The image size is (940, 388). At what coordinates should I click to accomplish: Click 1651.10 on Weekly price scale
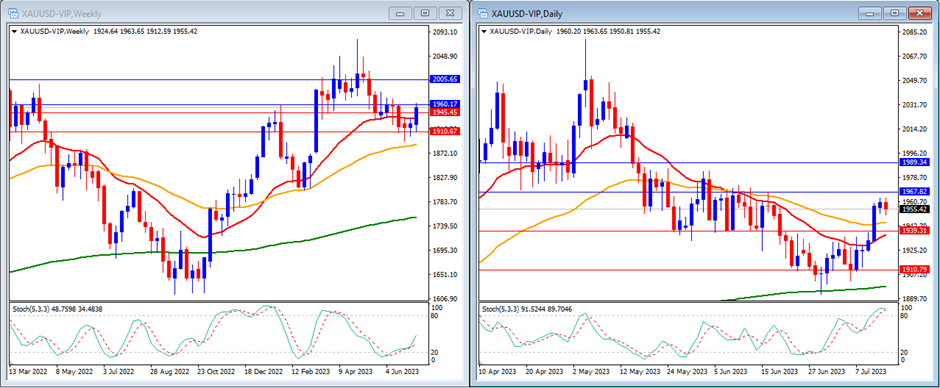(445, 275)
